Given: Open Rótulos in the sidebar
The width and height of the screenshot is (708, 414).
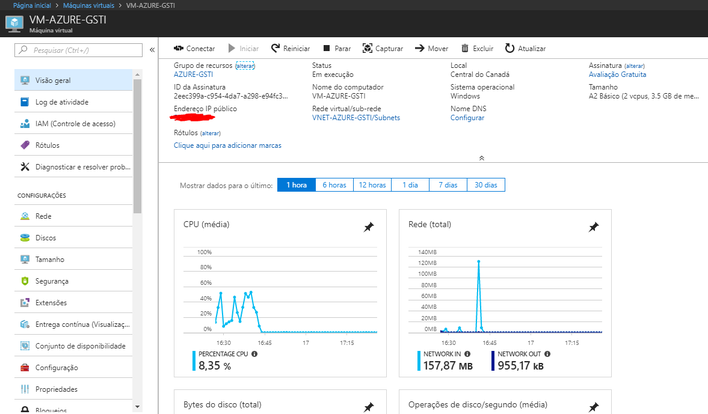Looking at the screenshot, I should (73, 145).
